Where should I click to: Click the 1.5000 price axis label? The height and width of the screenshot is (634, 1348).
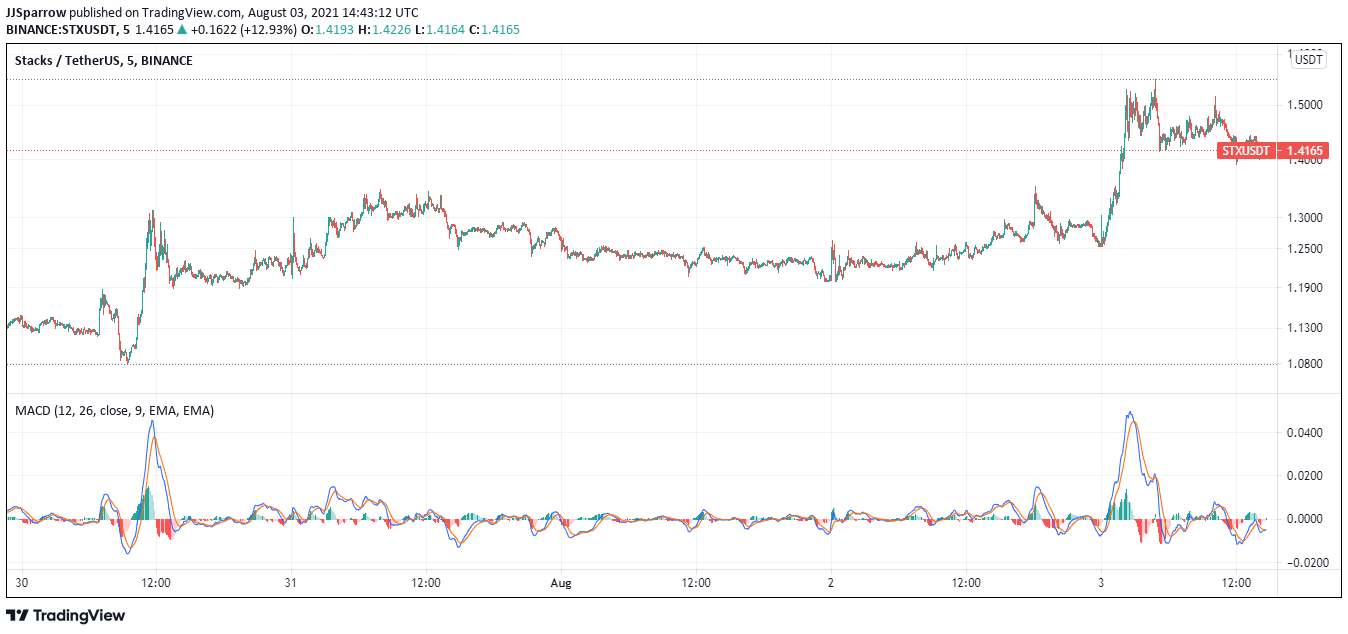pyautogui.click(x=1305, y=105)
